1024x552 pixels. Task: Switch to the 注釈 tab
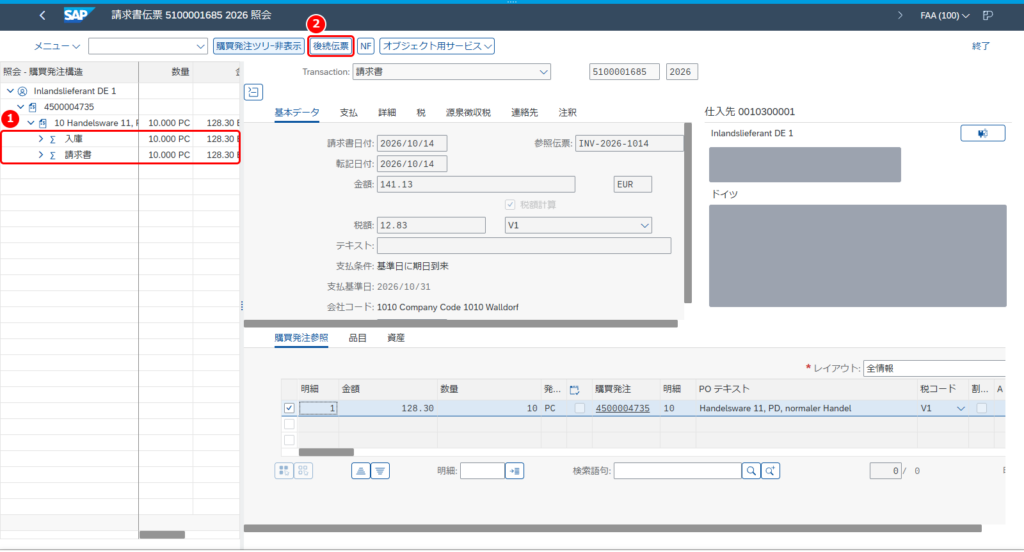tap(567, 112)
